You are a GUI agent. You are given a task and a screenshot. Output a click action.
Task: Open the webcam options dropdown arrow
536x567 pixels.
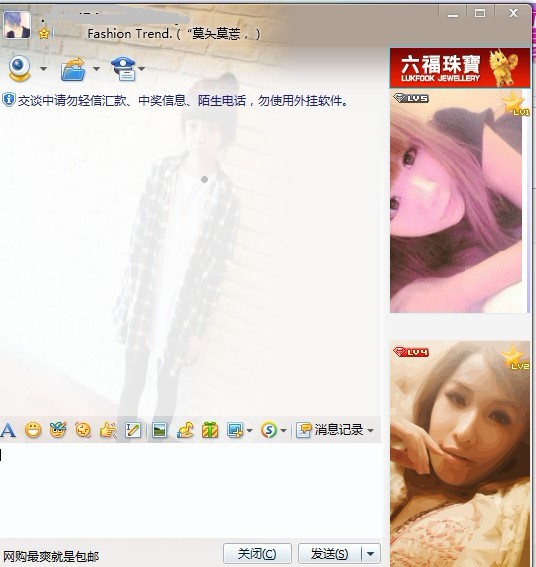click(43, 69)
